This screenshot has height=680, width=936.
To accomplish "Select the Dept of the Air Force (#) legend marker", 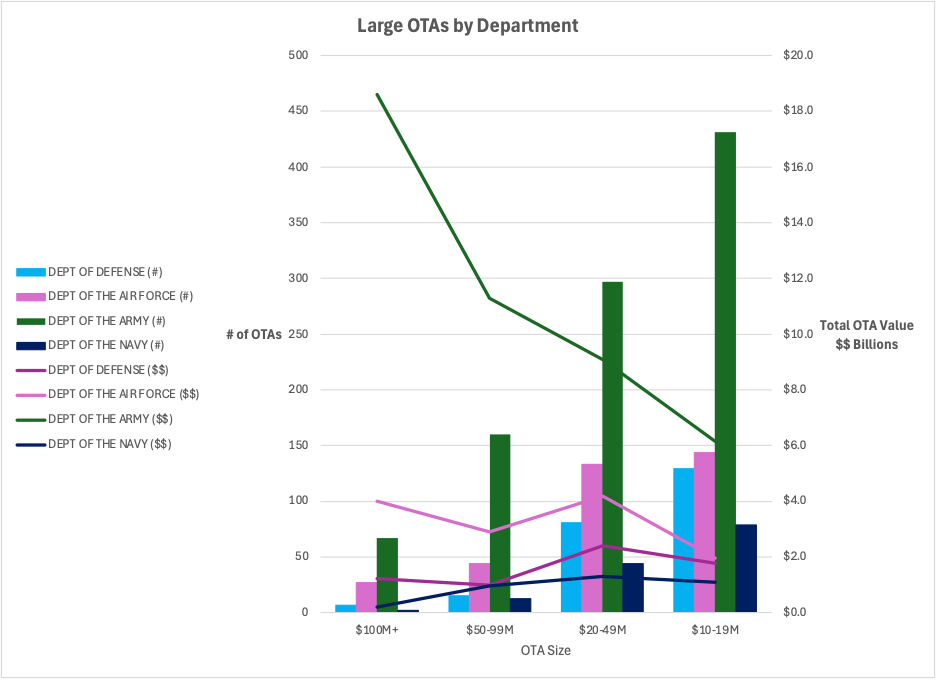I will 28,296.
